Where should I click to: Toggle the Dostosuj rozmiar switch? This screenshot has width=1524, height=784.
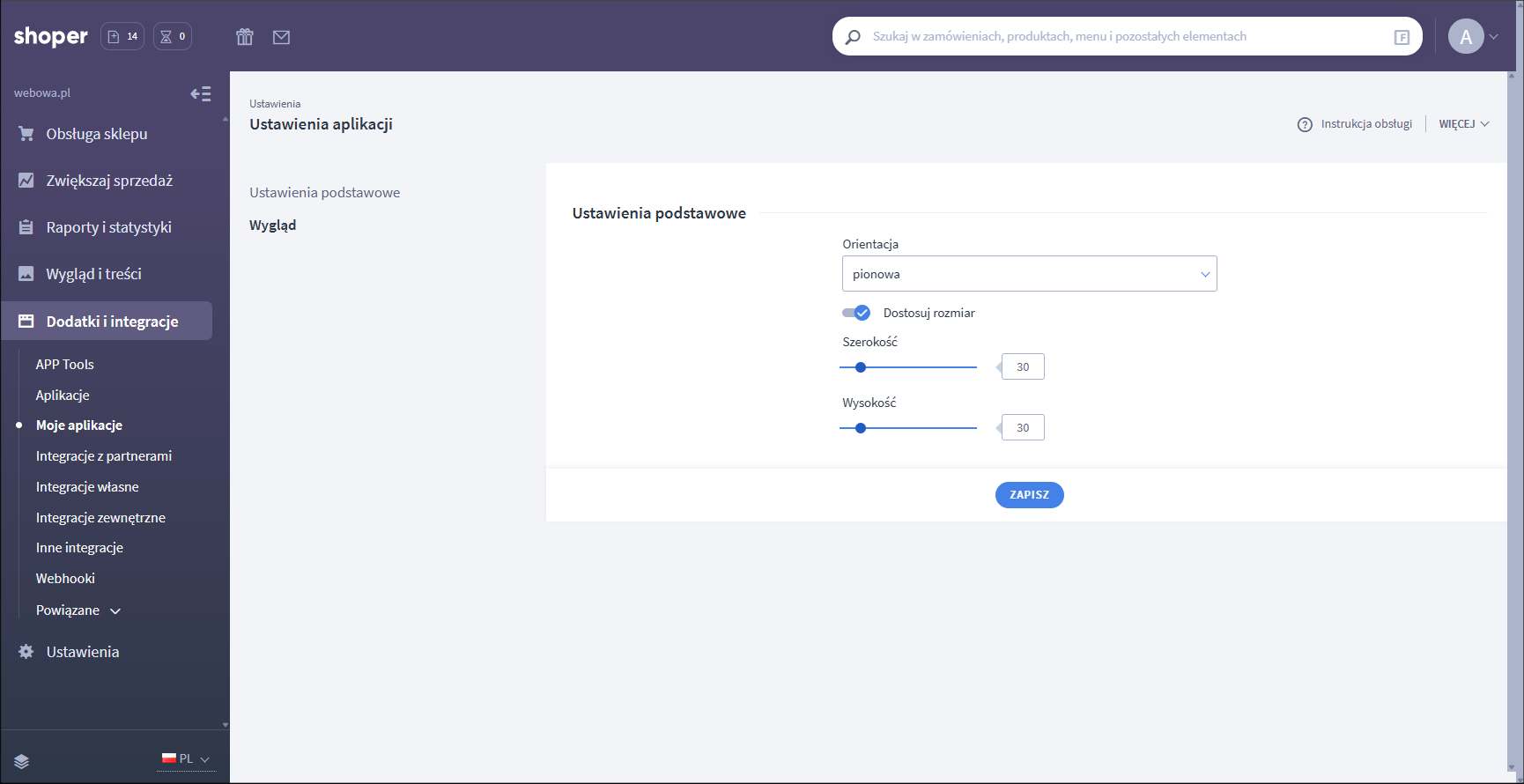click(x=856, y=313)
